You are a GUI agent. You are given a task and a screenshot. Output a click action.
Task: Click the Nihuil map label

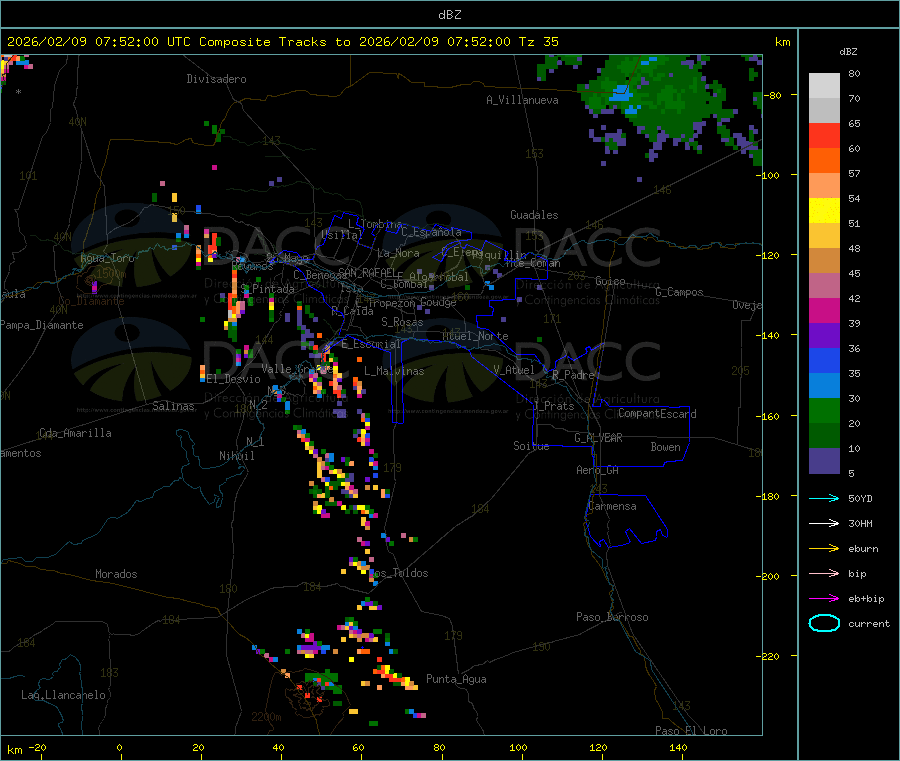[x=236, y=456]
